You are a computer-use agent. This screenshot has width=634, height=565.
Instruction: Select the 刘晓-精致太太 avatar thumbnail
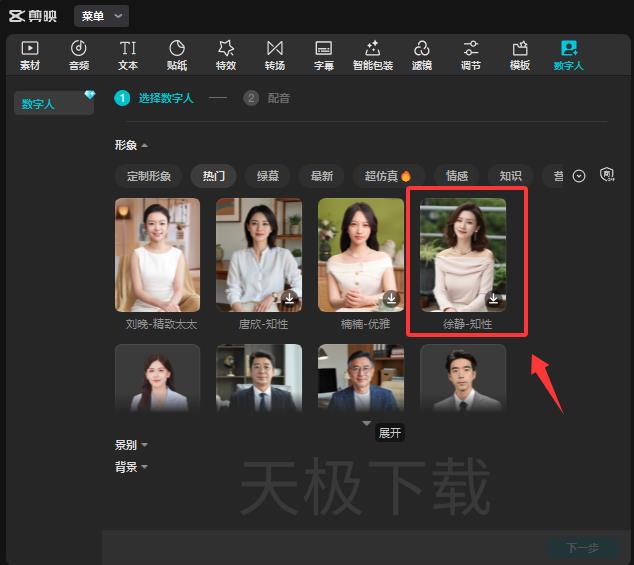tap(157, 255)
